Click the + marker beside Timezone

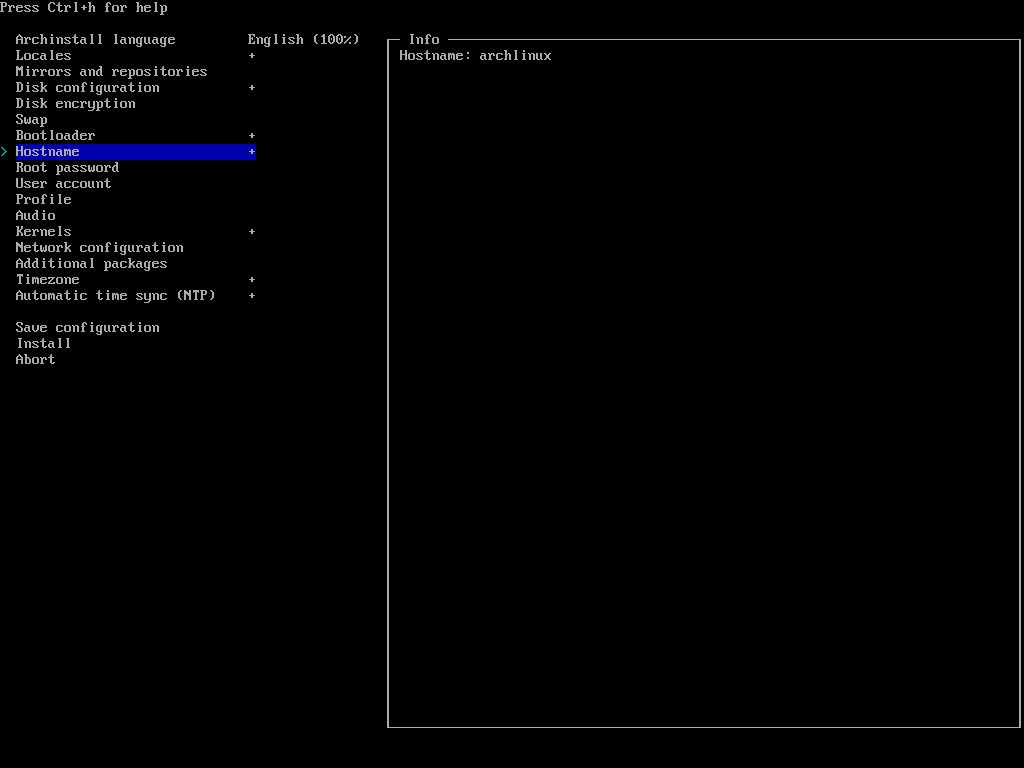[x=252, y=280]
